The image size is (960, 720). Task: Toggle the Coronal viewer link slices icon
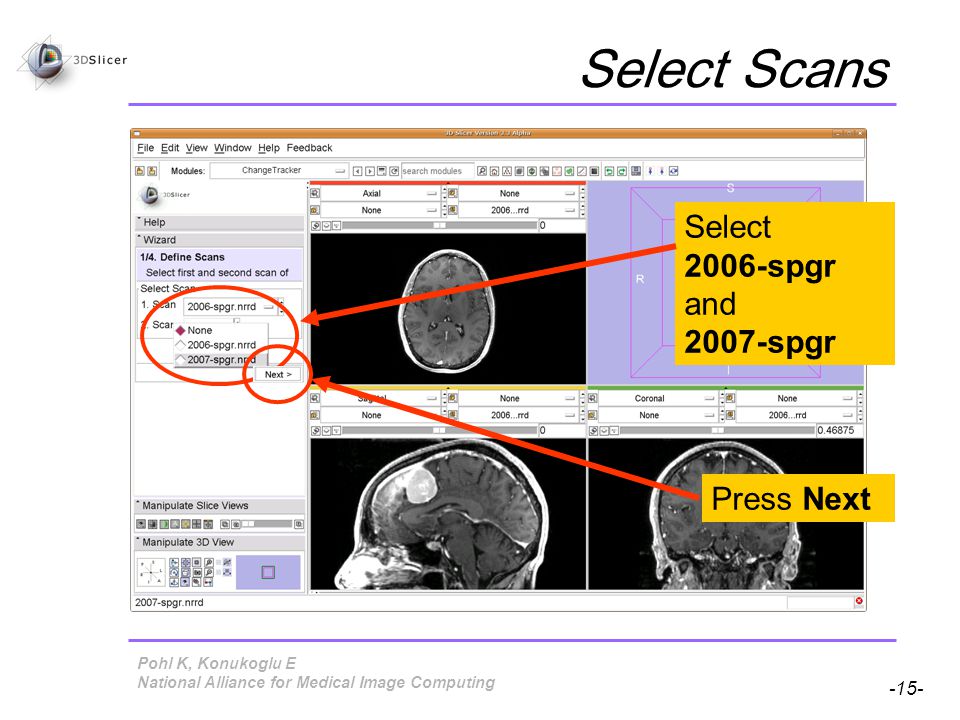[593, 431]
